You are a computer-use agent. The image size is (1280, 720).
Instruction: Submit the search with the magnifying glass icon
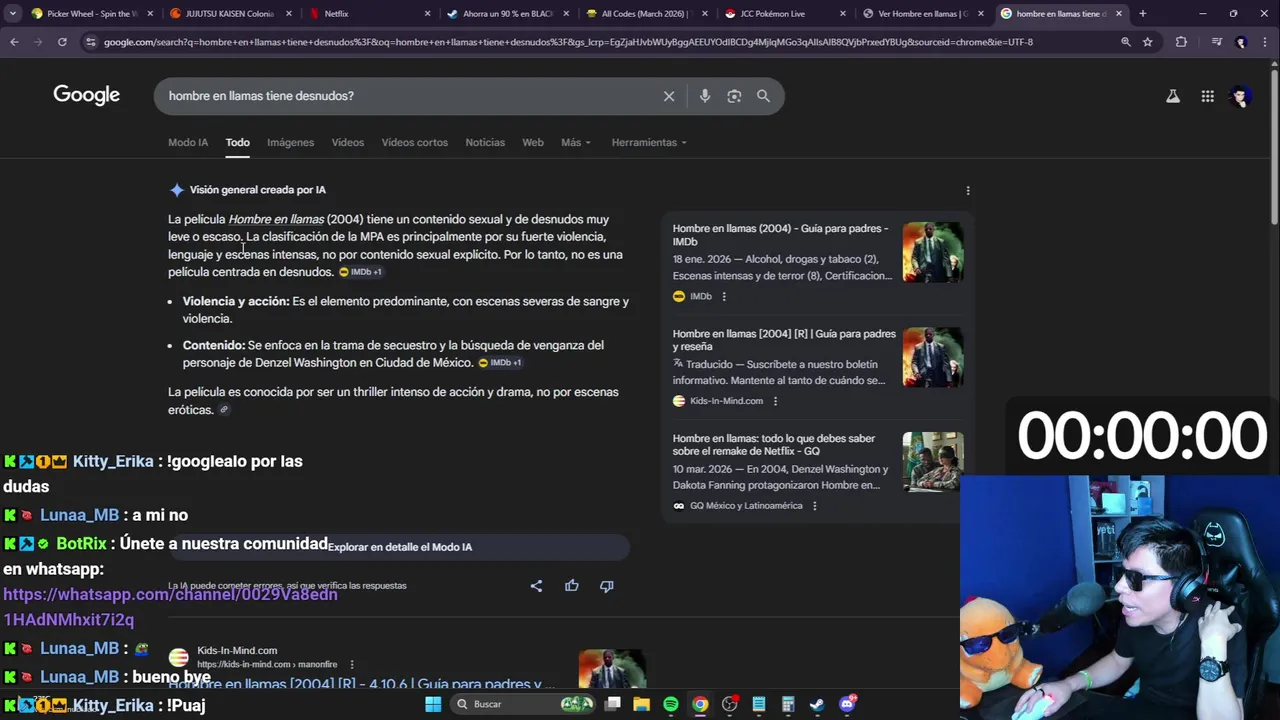pyautogui.click(x=763, y=96)
